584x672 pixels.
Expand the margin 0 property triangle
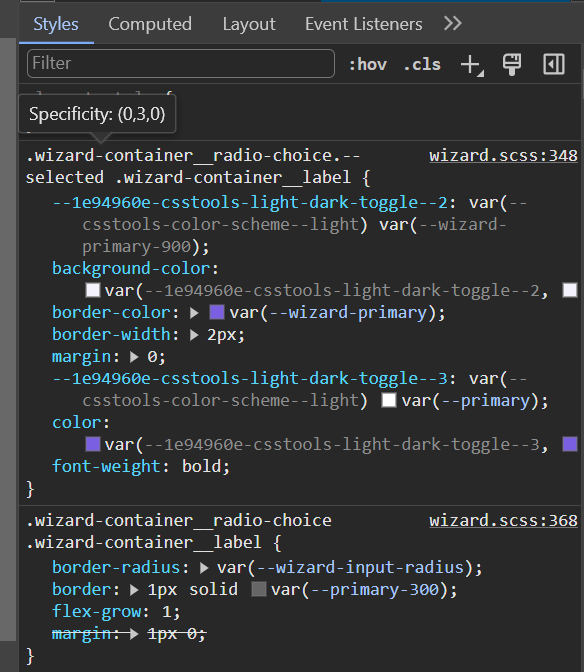134,357
